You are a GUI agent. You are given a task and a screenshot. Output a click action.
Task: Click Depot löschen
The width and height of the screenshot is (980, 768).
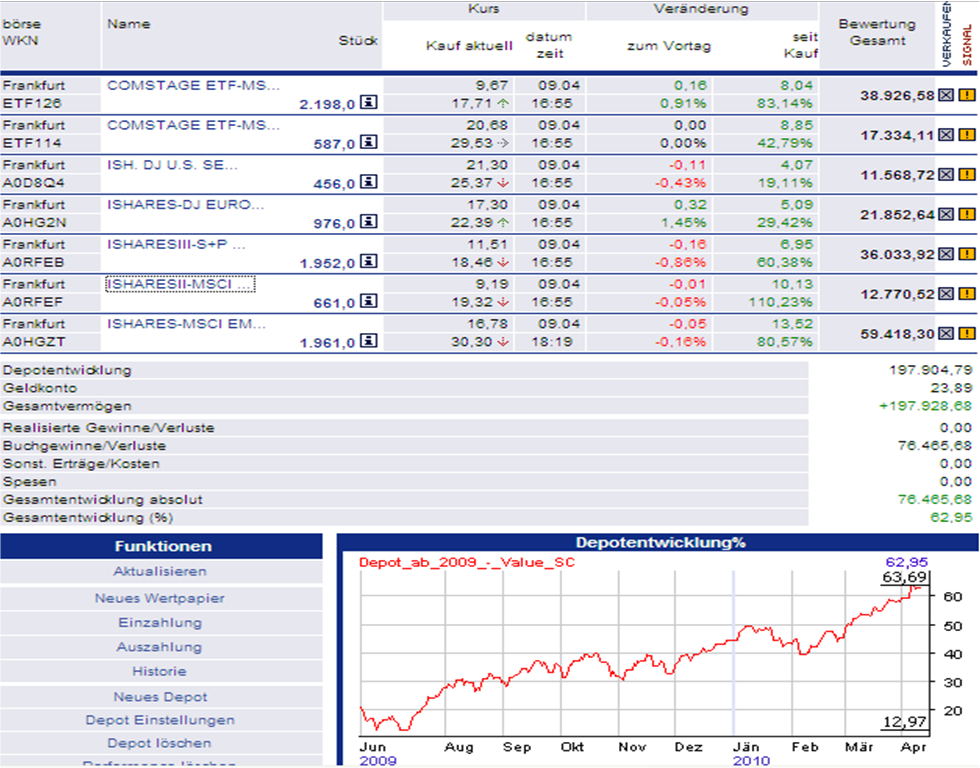pos(159,743)
